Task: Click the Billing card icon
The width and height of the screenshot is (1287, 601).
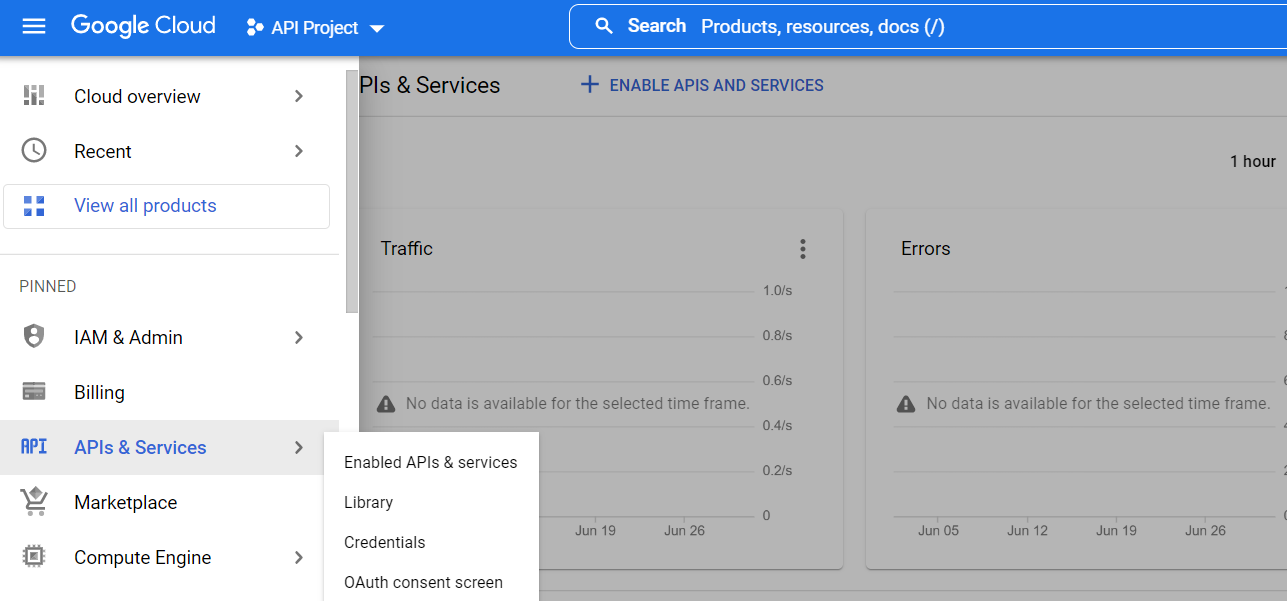Action: pyautogui.click(x=34, y=392)
